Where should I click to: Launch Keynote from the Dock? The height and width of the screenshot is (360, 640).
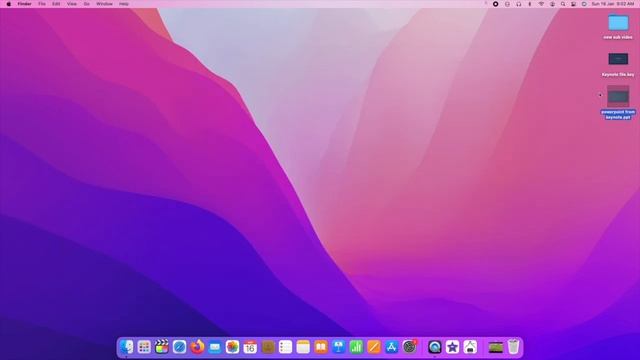click(338, 347)
